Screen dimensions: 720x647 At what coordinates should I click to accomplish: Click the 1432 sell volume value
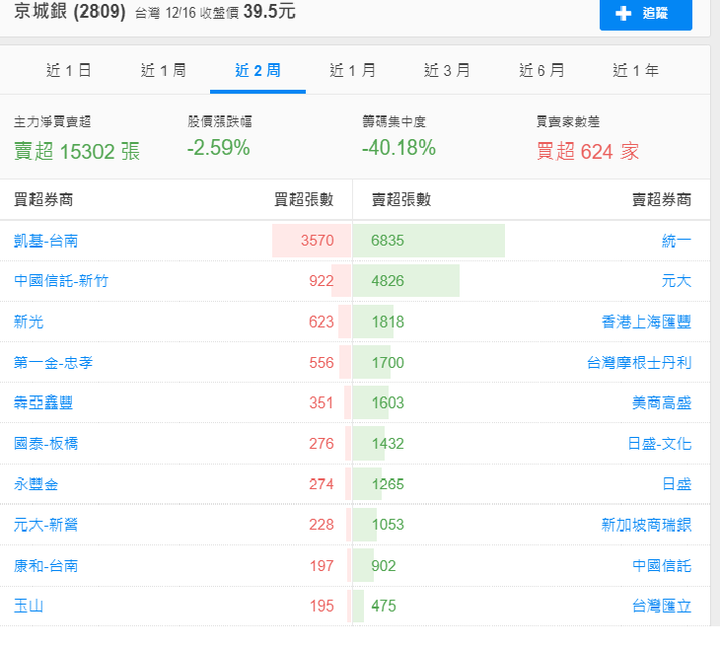[388, 444]
